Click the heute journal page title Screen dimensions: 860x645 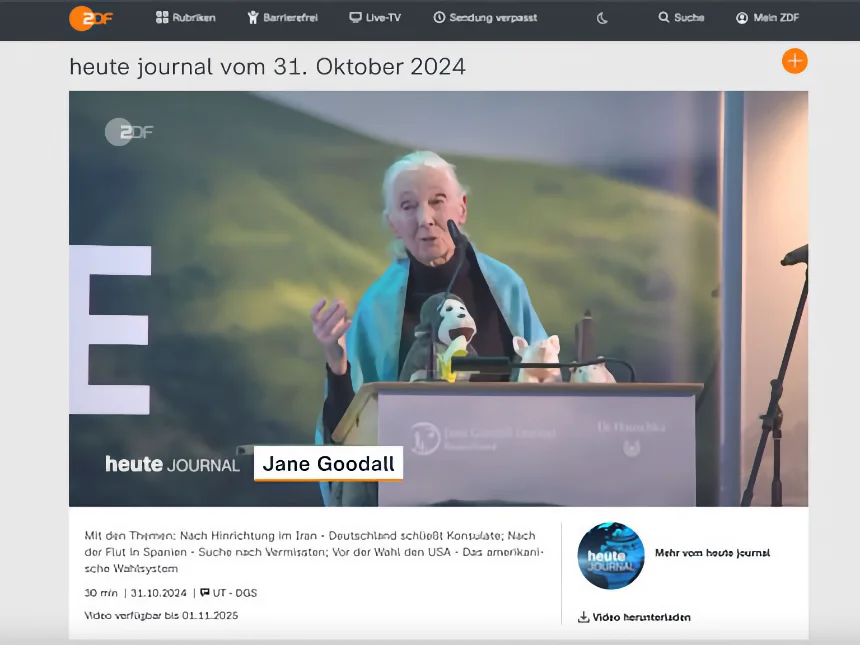267,67
